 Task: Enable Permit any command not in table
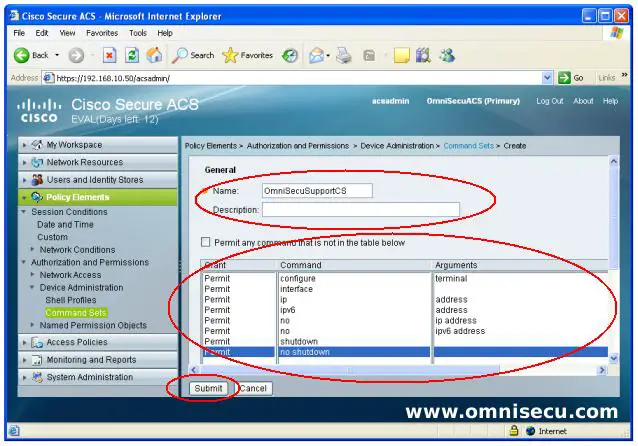coord(205,243)
